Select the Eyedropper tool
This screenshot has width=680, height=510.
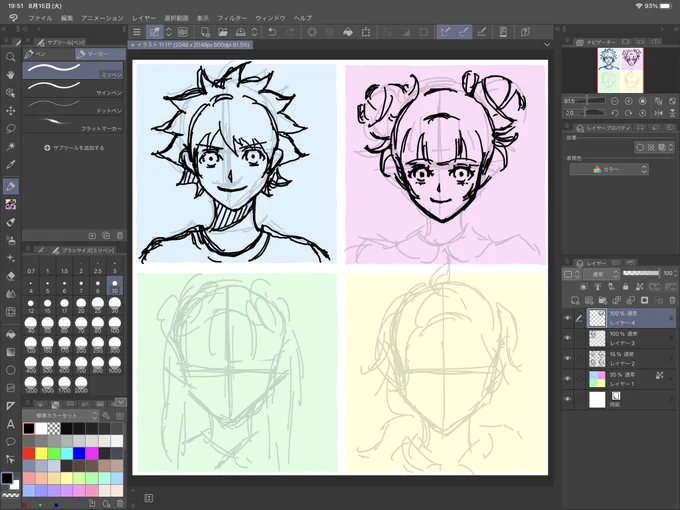(x=10, y=164)
